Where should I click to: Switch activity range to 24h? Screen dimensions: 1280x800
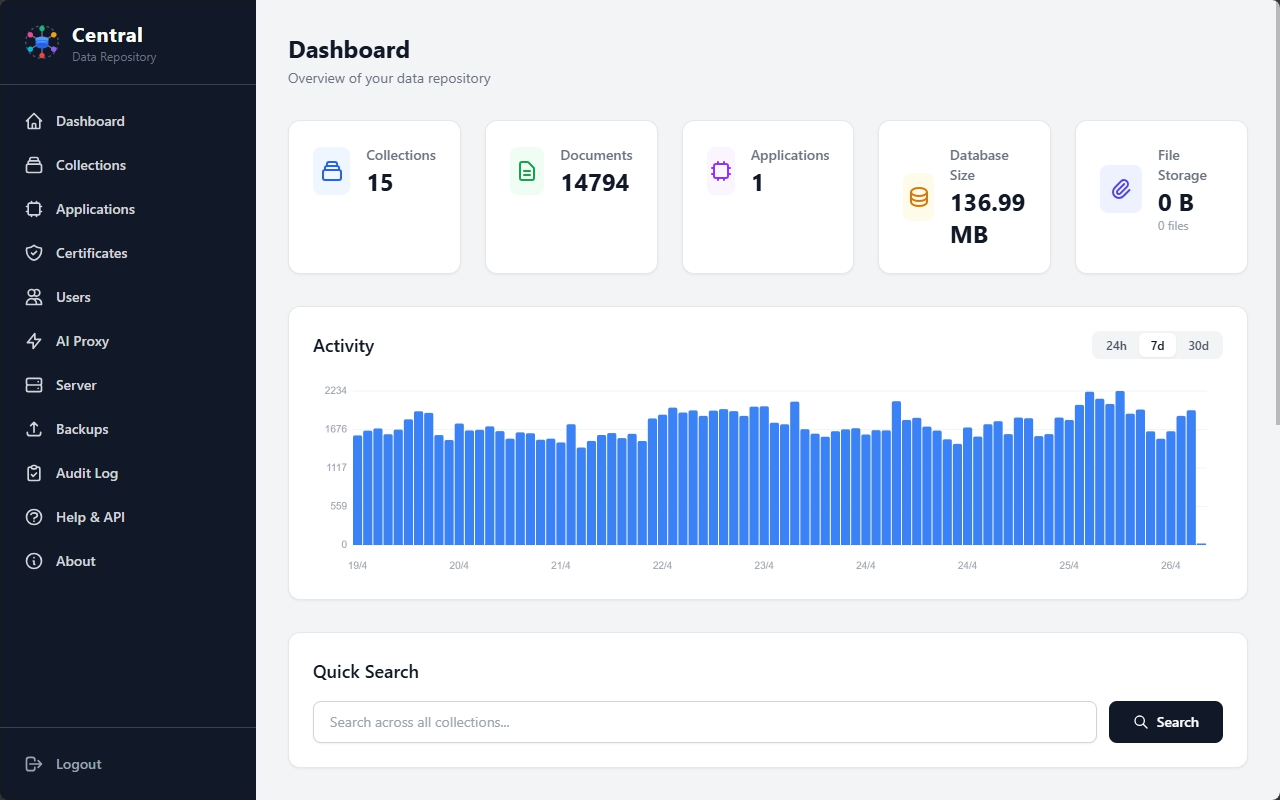pyautogui.click(x=1116, y=346)
